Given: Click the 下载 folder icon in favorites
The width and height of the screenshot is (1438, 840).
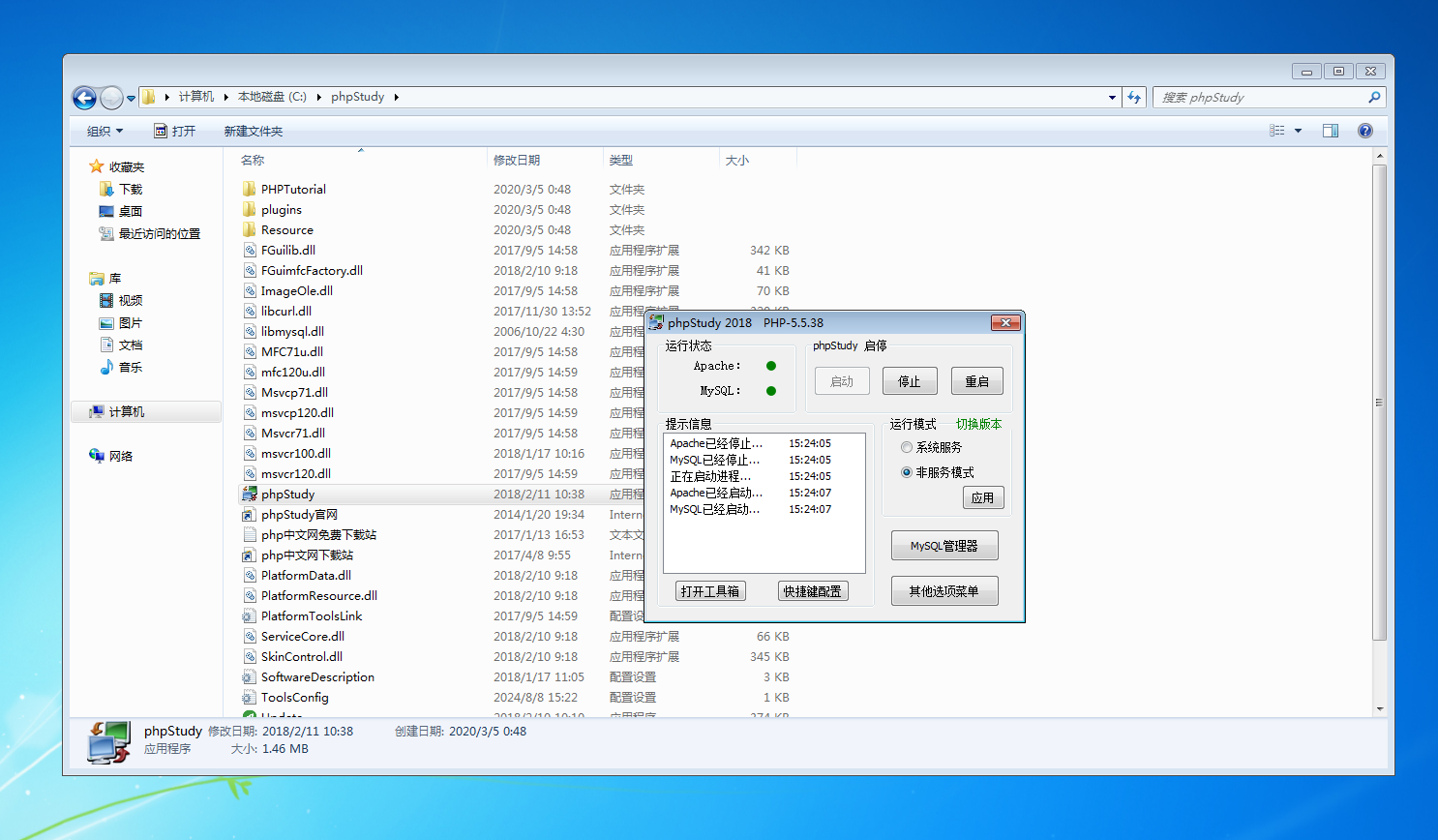Looking at the screenshot, I should 106,190.
